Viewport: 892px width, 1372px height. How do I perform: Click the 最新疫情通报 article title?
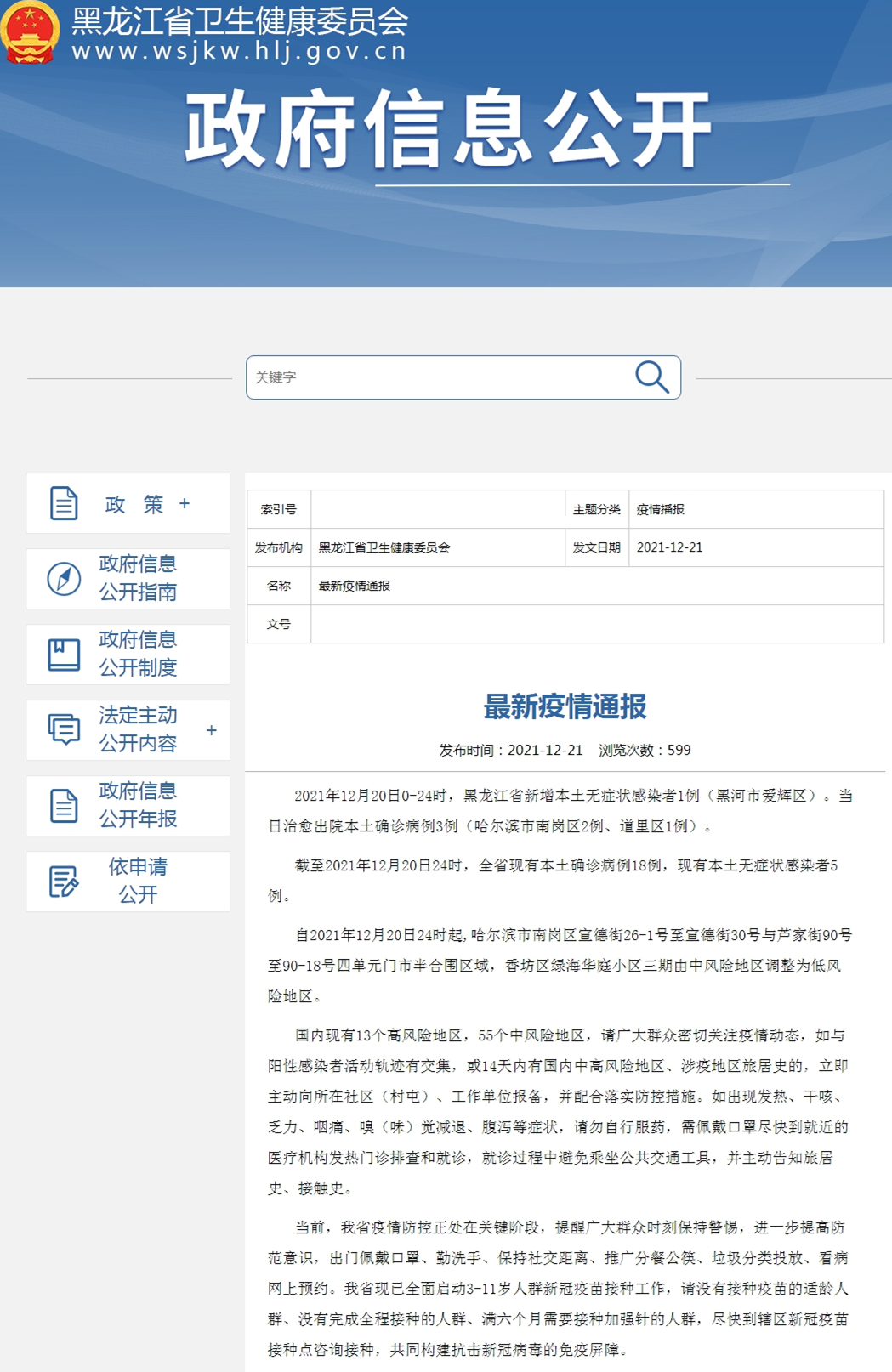(x=565, y=706)
